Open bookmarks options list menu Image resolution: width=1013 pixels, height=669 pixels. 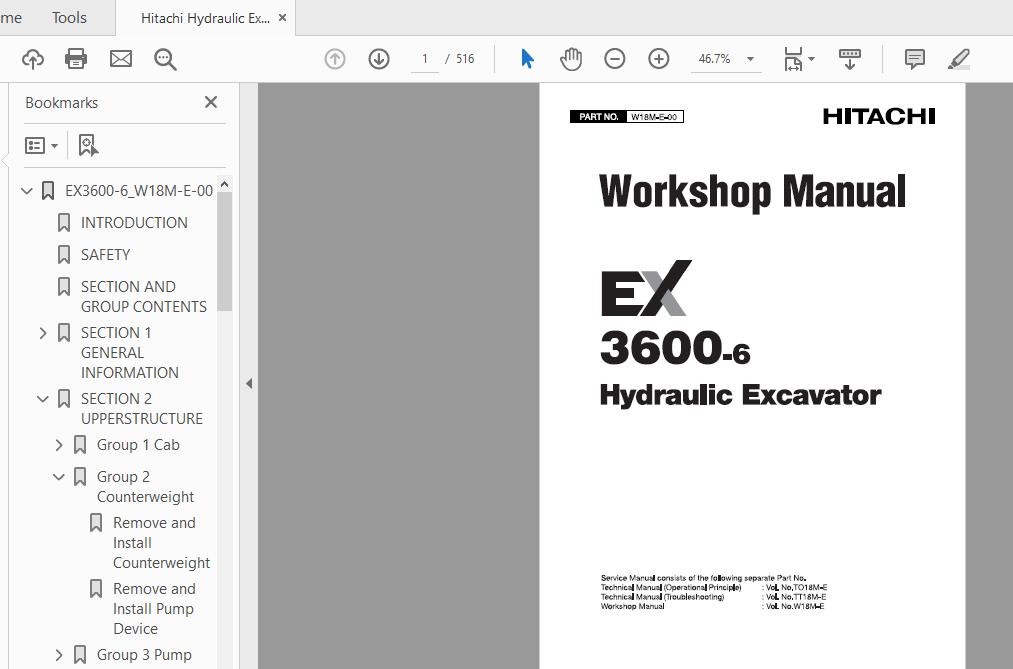click(41, 145)
